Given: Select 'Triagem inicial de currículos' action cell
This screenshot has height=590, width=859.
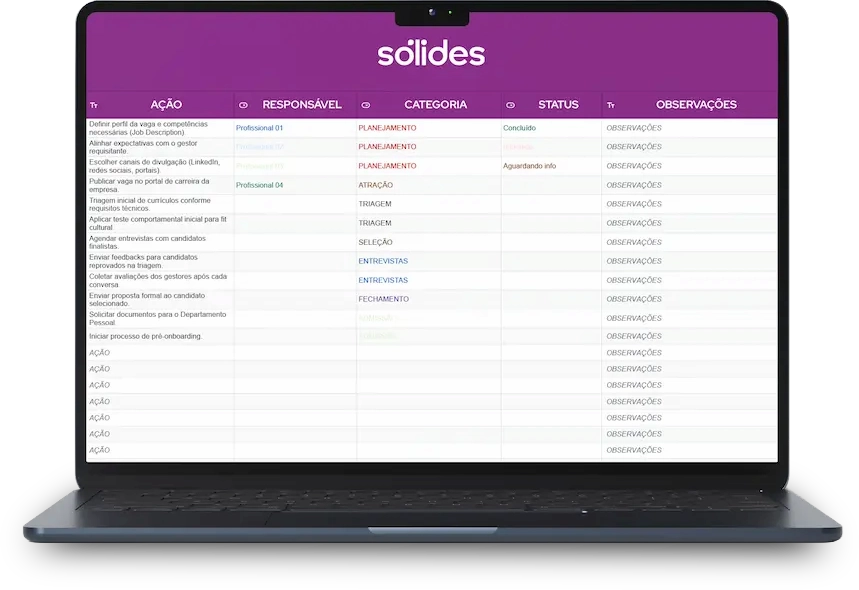Looking at the screenshot, I should [160, 204].
